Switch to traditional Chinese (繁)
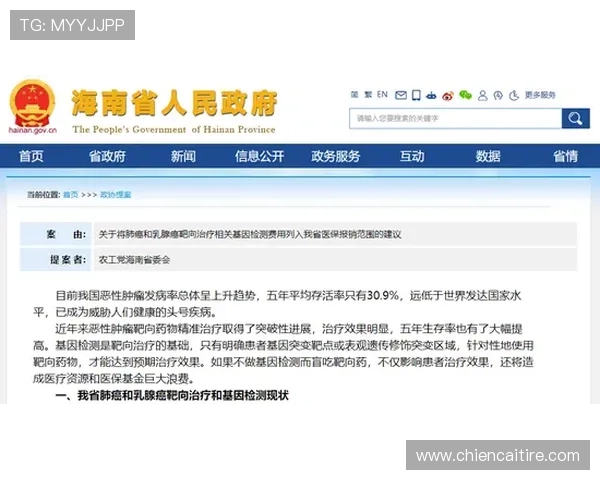The image size is (600, 480). coord(368,95)
